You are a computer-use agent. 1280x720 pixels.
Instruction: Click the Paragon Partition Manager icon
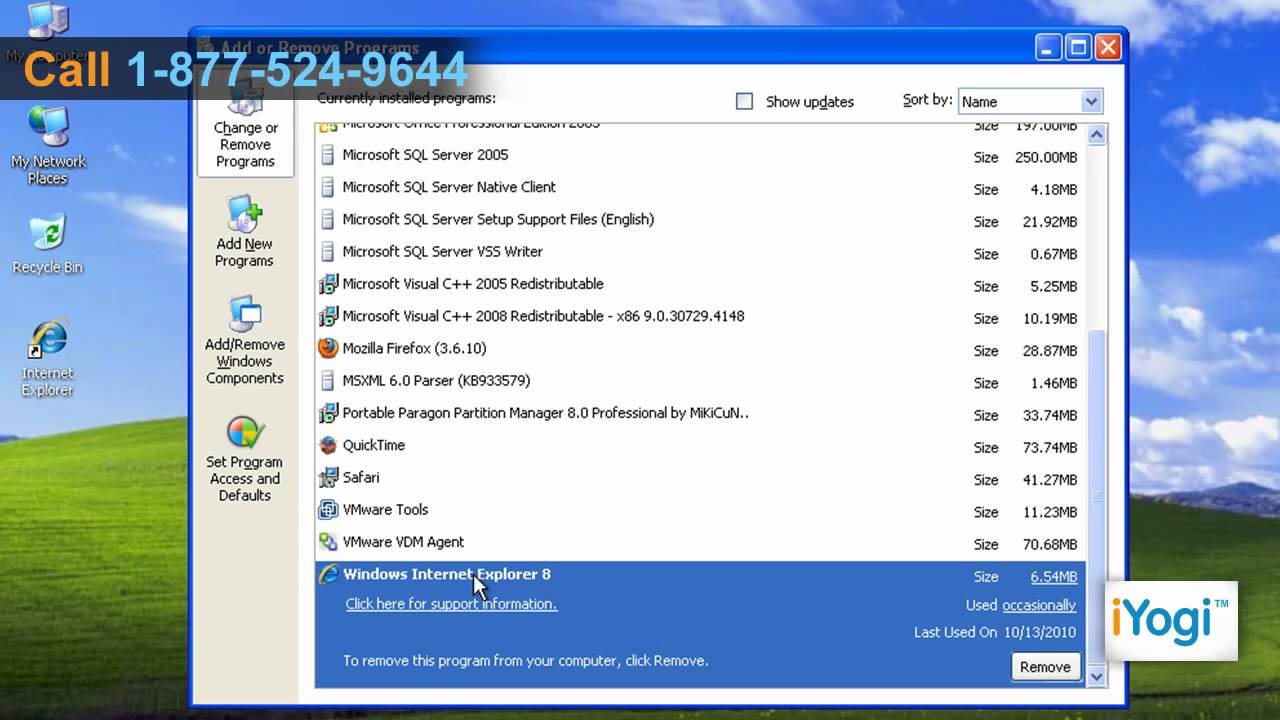click(328, 414)
